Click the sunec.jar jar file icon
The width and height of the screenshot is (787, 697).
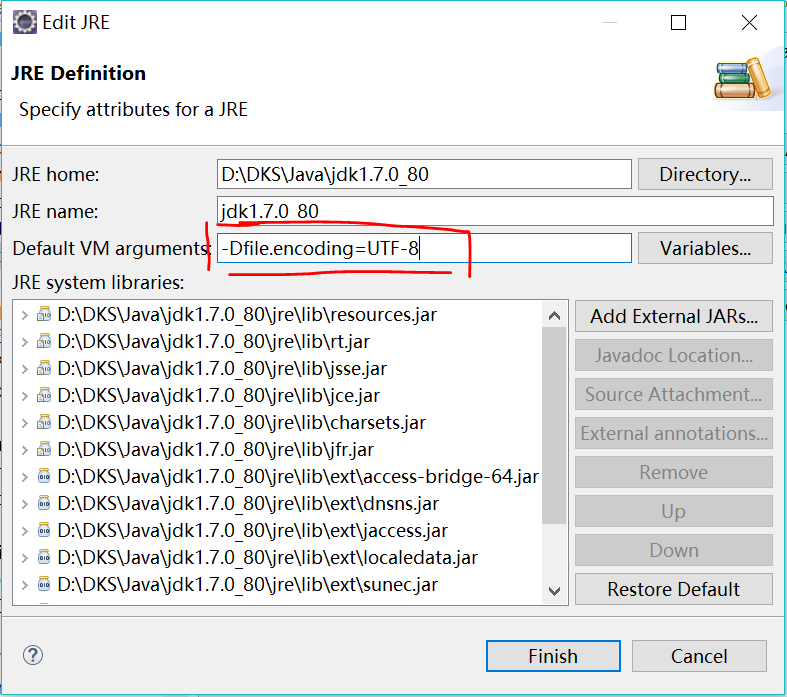click(44, 585)
